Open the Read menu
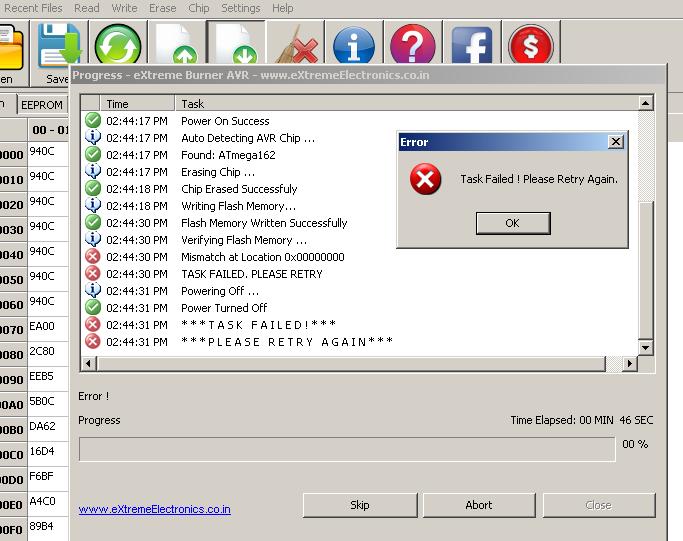The width and height of the screenshot is (683, 541). tap(87, 8)
